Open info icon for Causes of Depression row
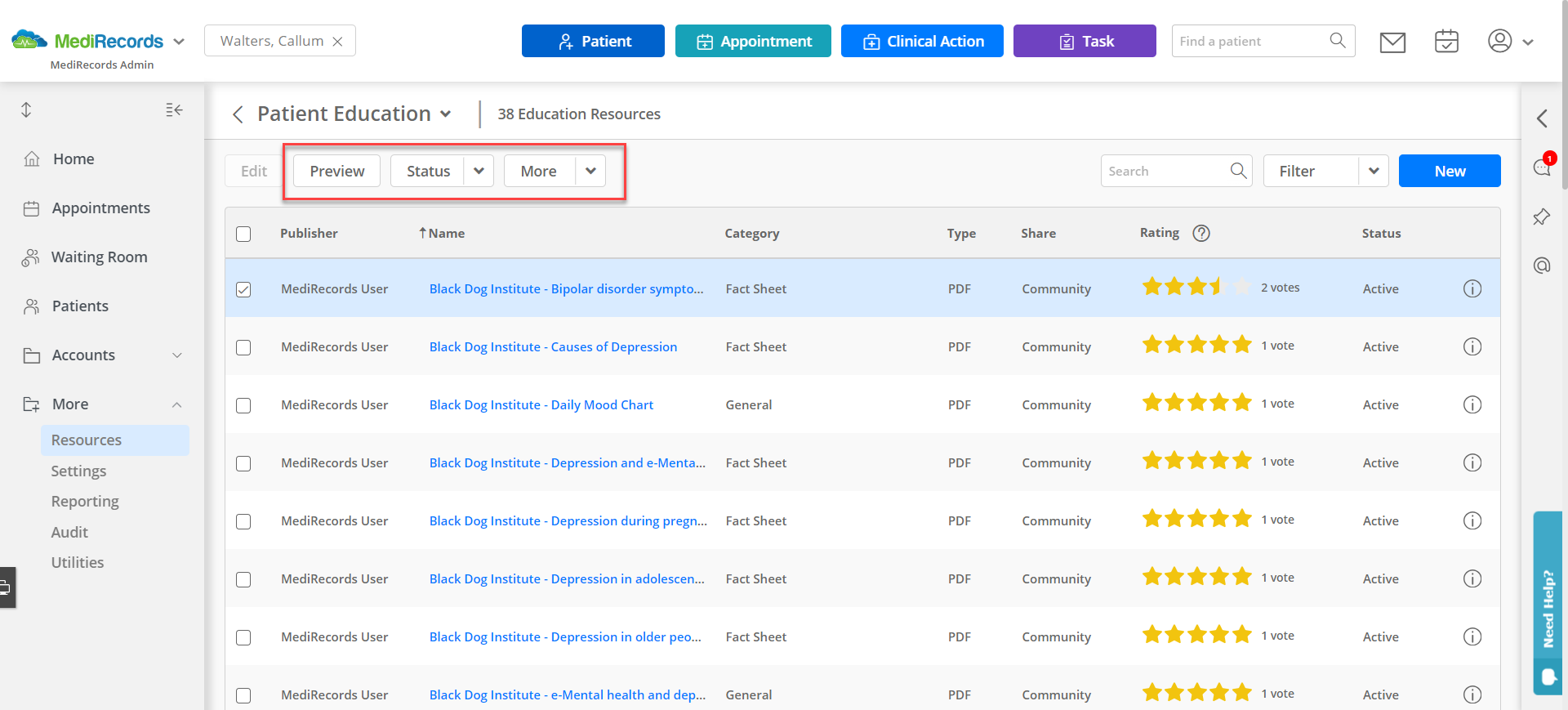This screenshot has width=1568, height=710. [1472, 346]
